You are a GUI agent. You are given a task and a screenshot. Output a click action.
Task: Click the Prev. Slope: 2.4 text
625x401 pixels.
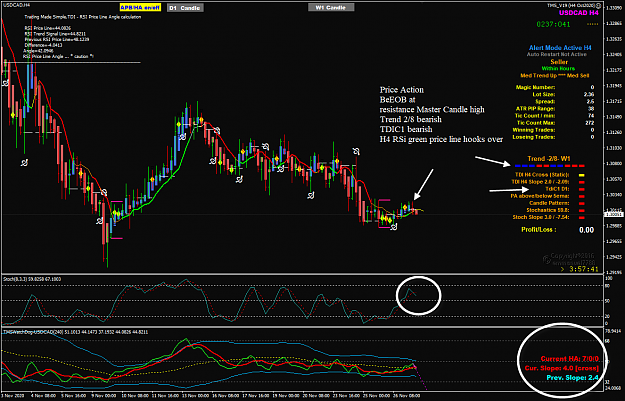coord(572,377)
